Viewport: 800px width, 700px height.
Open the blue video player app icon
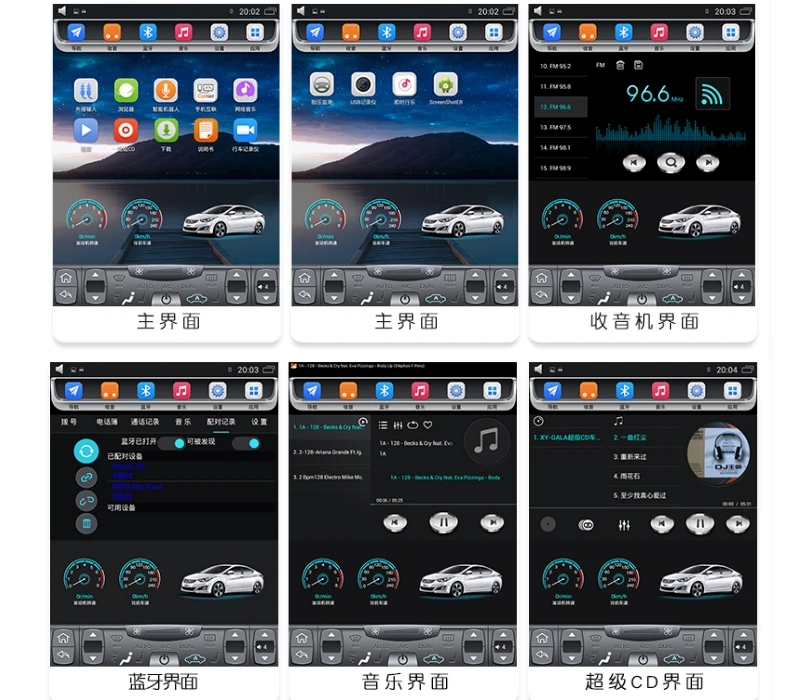pos(86,131)
